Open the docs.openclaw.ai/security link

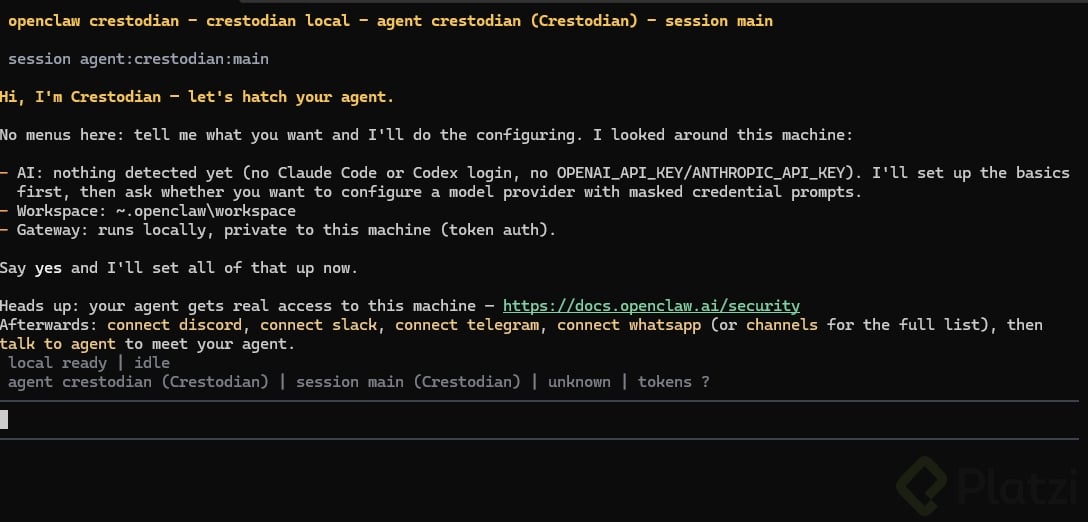651,306
